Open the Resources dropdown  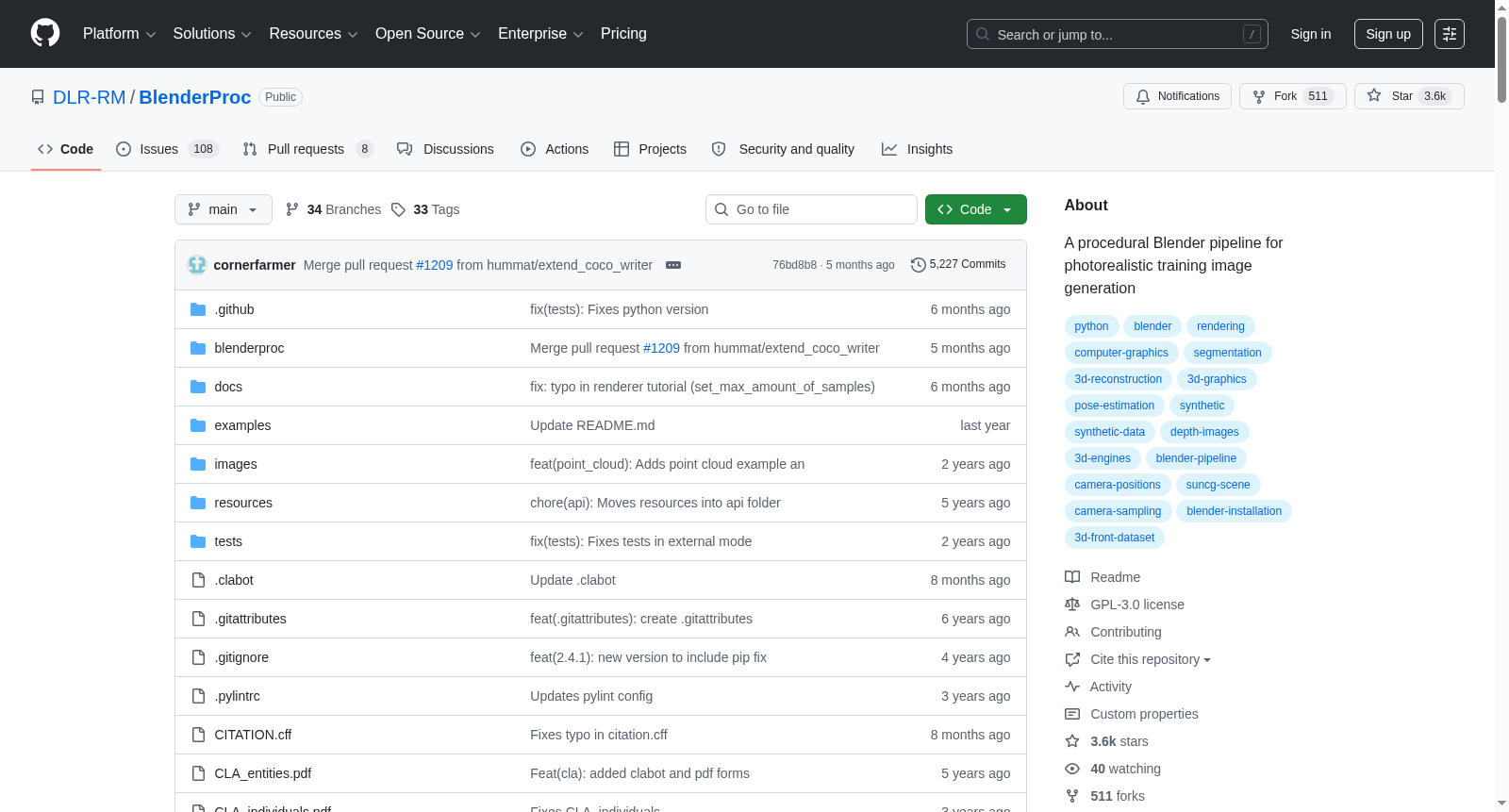(x=314, y=34)
